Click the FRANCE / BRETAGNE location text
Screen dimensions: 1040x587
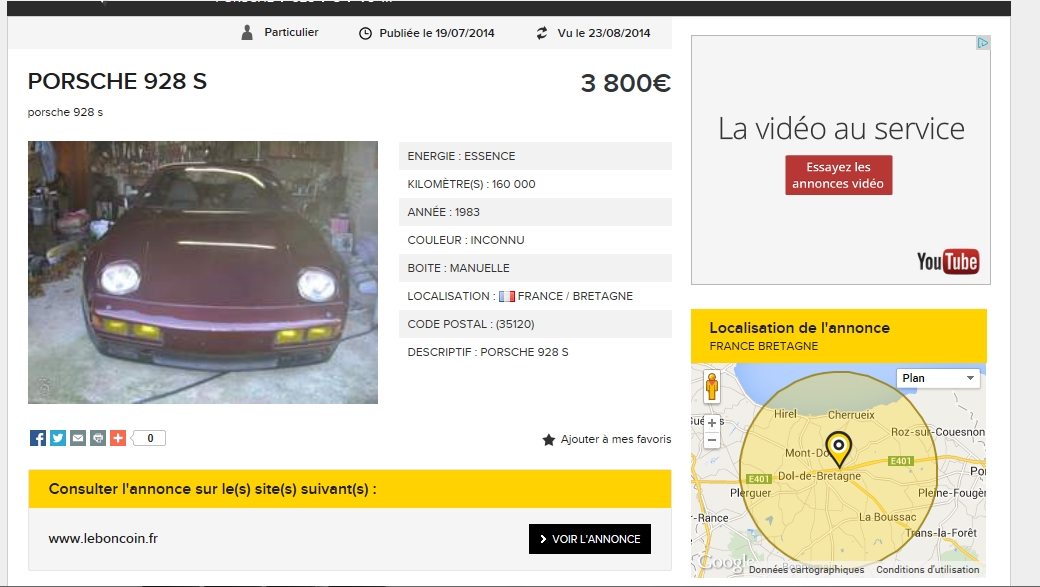click(x=575, y=296)
